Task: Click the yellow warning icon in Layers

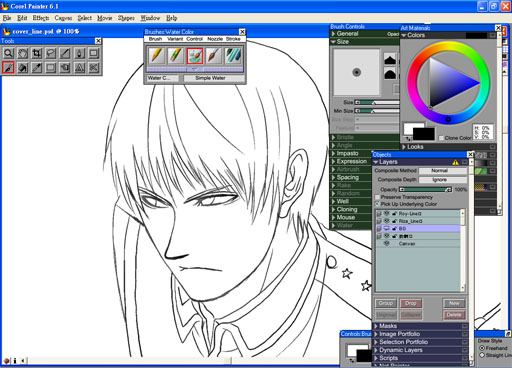Action: click(455, 162)
